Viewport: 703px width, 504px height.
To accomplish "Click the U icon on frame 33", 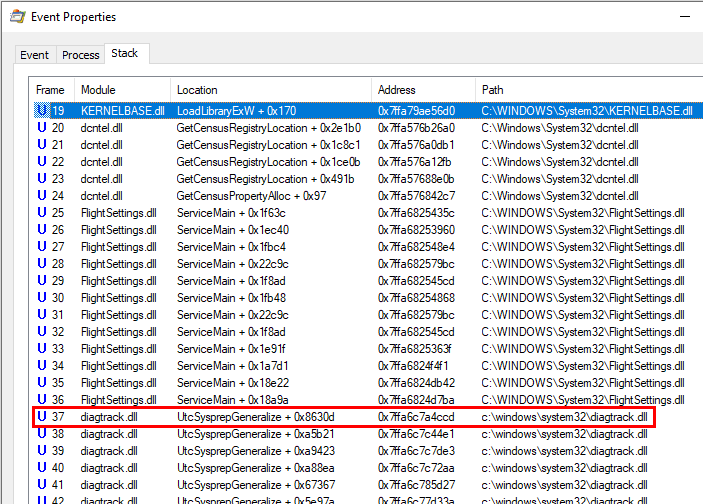I will [x=41, y=349].
